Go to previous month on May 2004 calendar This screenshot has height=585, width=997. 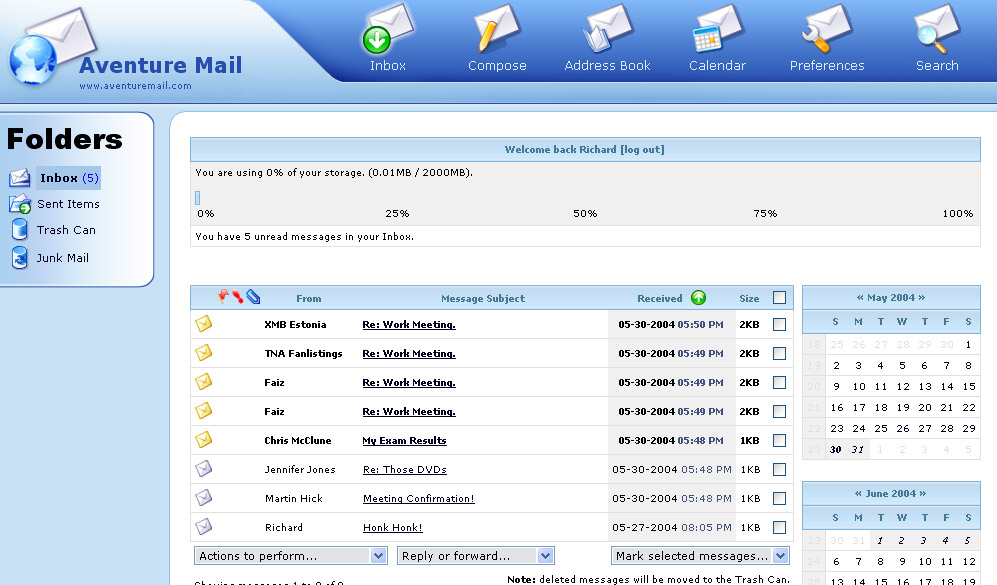point(860,297)
